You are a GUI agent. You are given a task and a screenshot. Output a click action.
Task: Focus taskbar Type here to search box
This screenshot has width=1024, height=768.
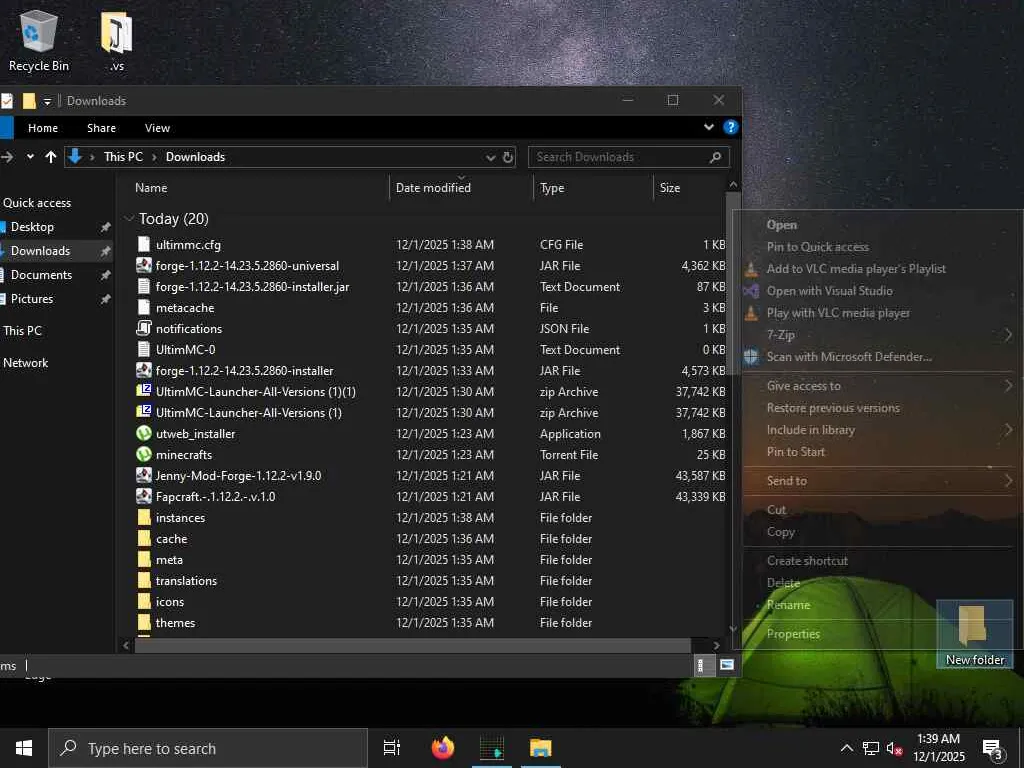208,748
